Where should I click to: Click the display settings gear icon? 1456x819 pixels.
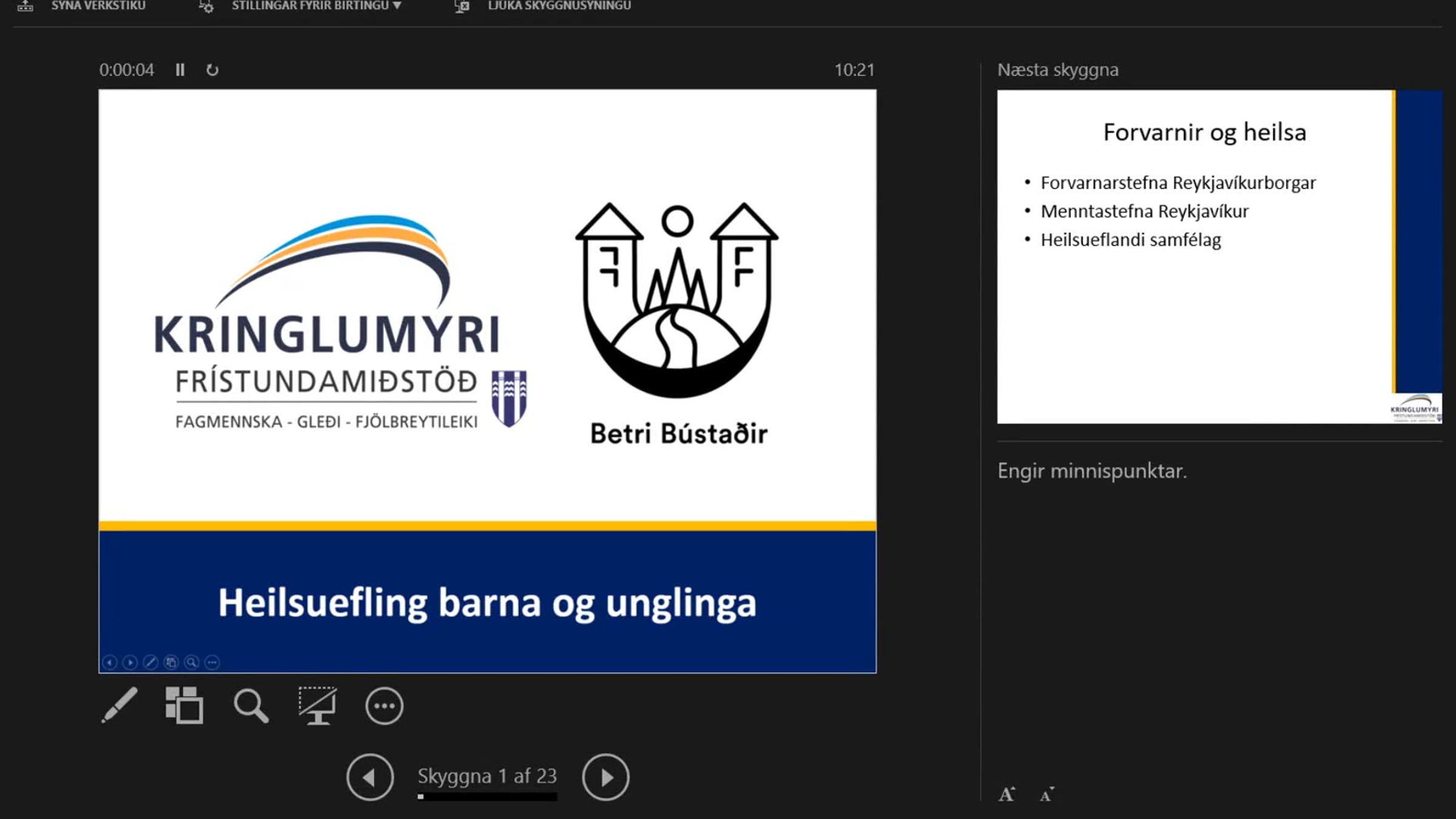coord(206,6)
